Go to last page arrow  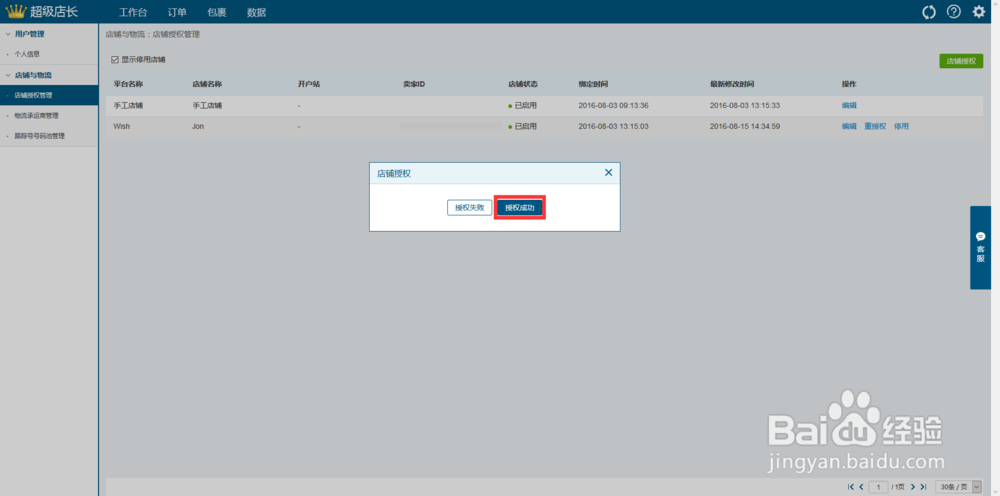(x=923, y=487)
